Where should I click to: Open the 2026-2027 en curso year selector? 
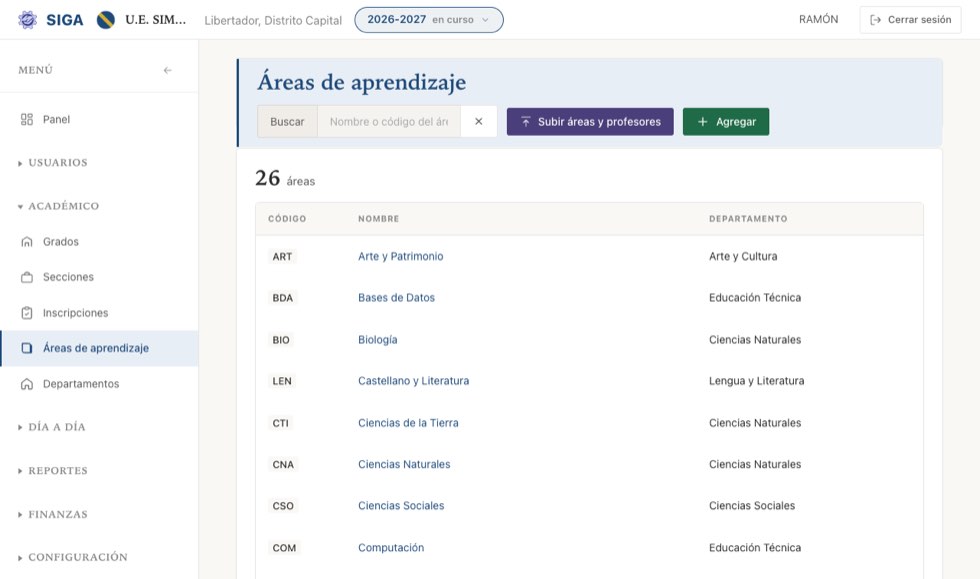(429, 20)
